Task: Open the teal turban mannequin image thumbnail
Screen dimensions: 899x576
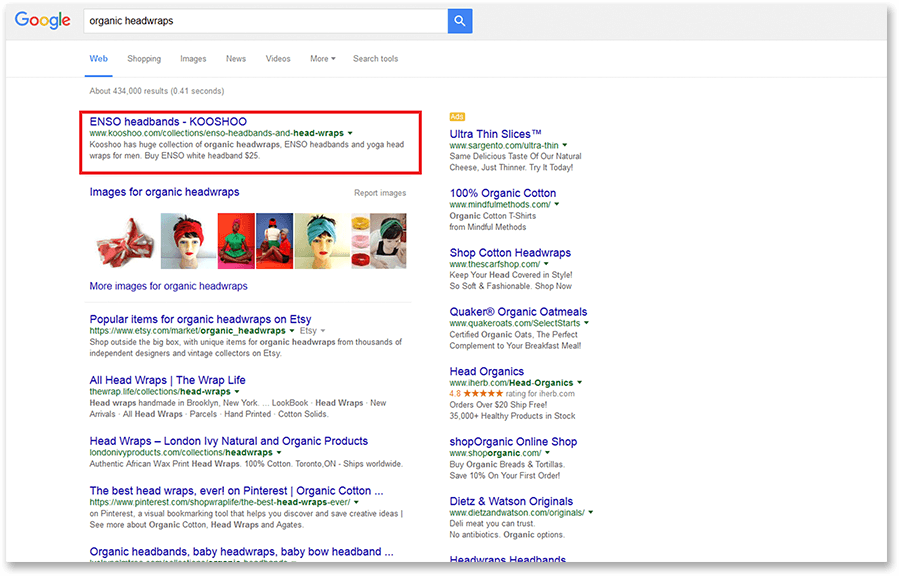Action: [x=320, y=241]
